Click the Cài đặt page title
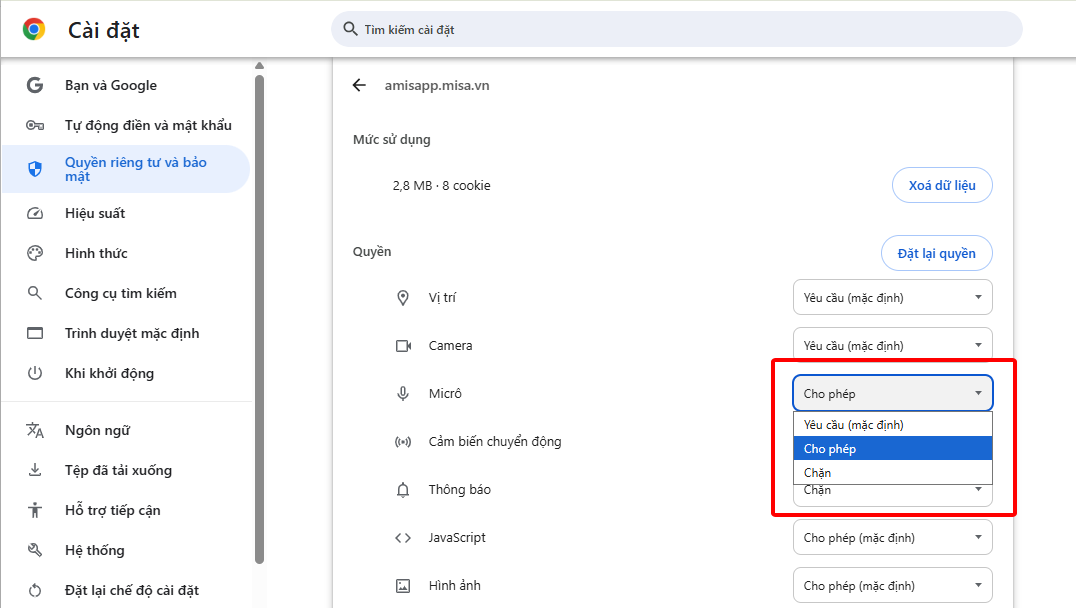Viewport: 1076px width, 608px height. coord(104,30)
